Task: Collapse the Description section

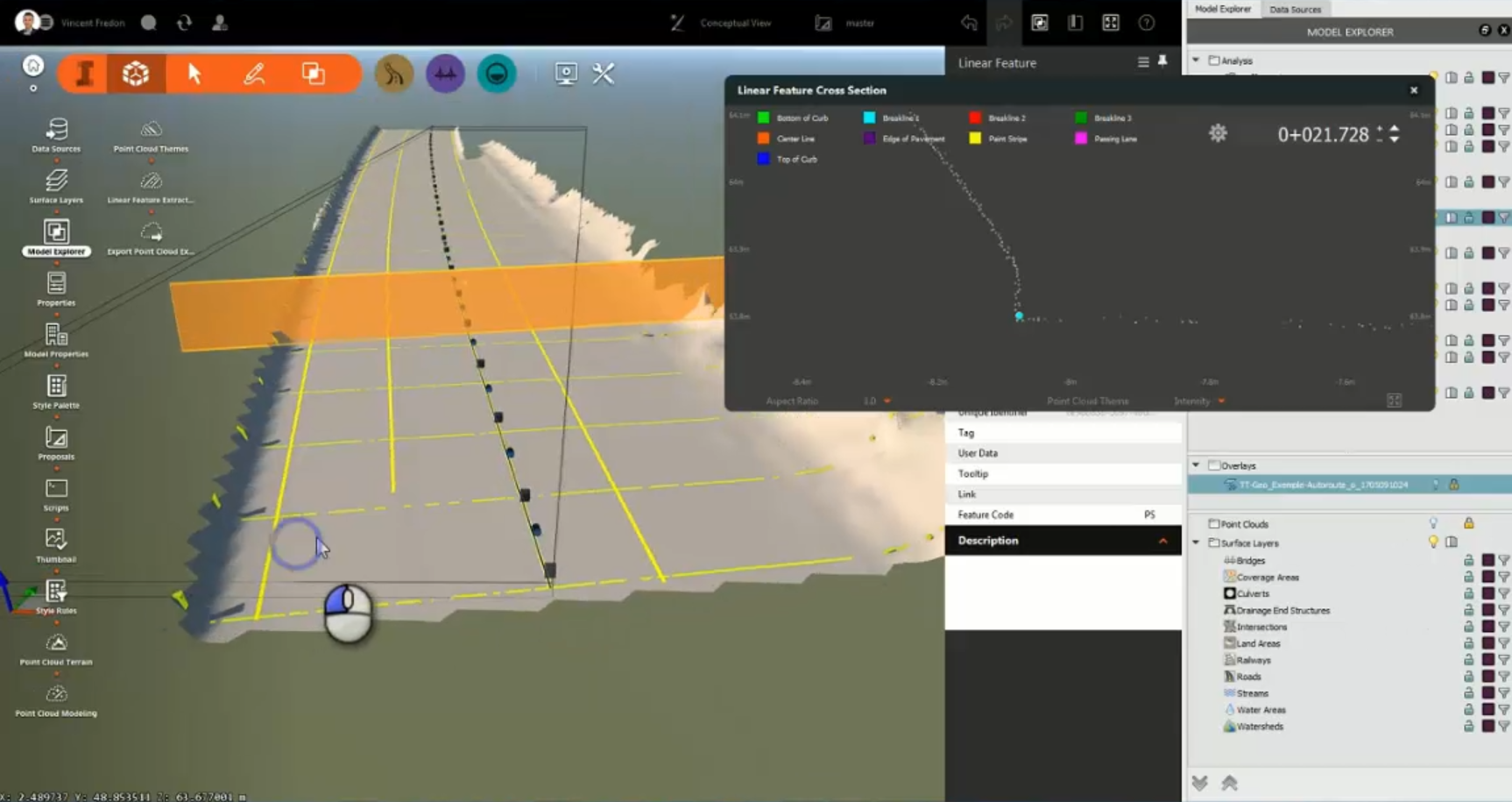Action: point(1163,541)
